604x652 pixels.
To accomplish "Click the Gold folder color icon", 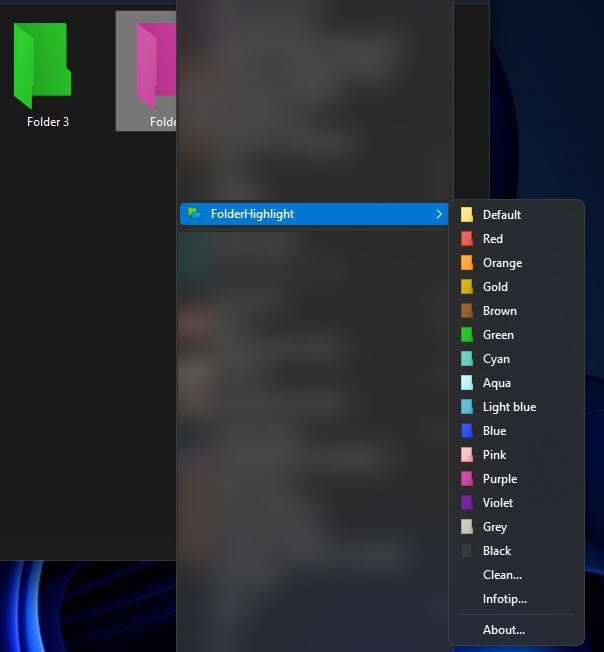I will pos(467,286).
